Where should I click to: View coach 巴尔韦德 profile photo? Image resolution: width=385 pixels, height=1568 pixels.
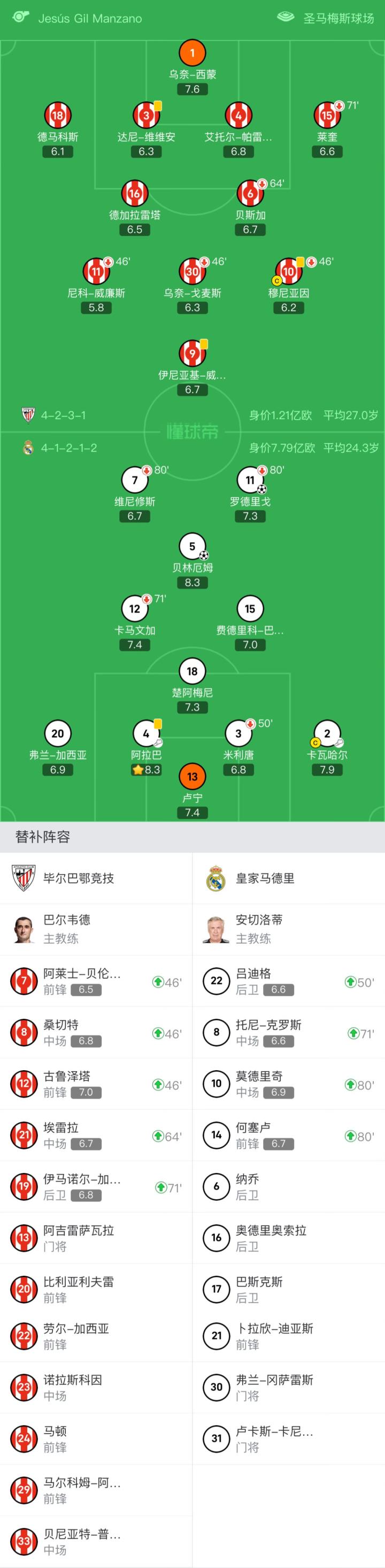(24, 929)
